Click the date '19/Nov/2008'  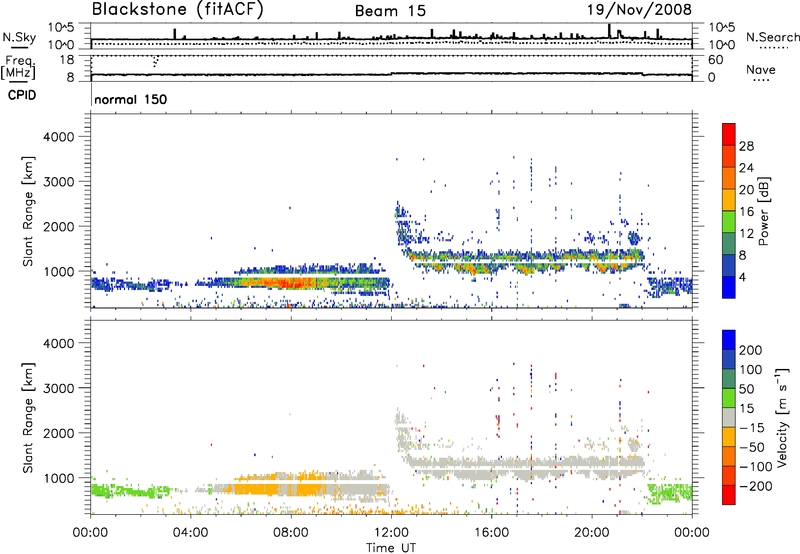[639, 10]
